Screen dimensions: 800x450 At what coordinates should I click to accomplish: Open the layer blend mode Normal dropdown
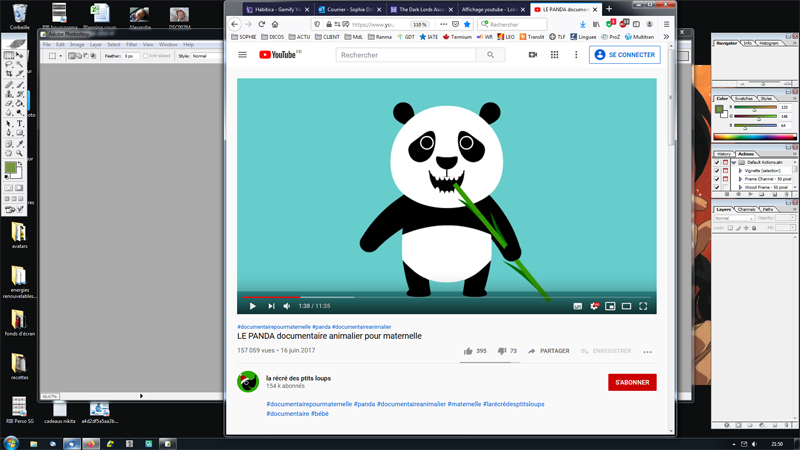733,217
